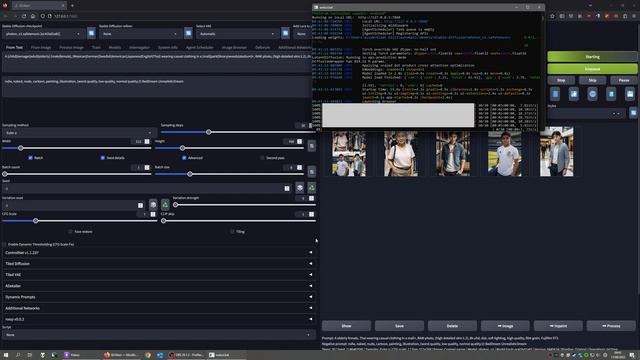Click the Show button below the gallery
The height and width of the screenshot is (360, 640).
pyautogui.click(x=346, y=326)
